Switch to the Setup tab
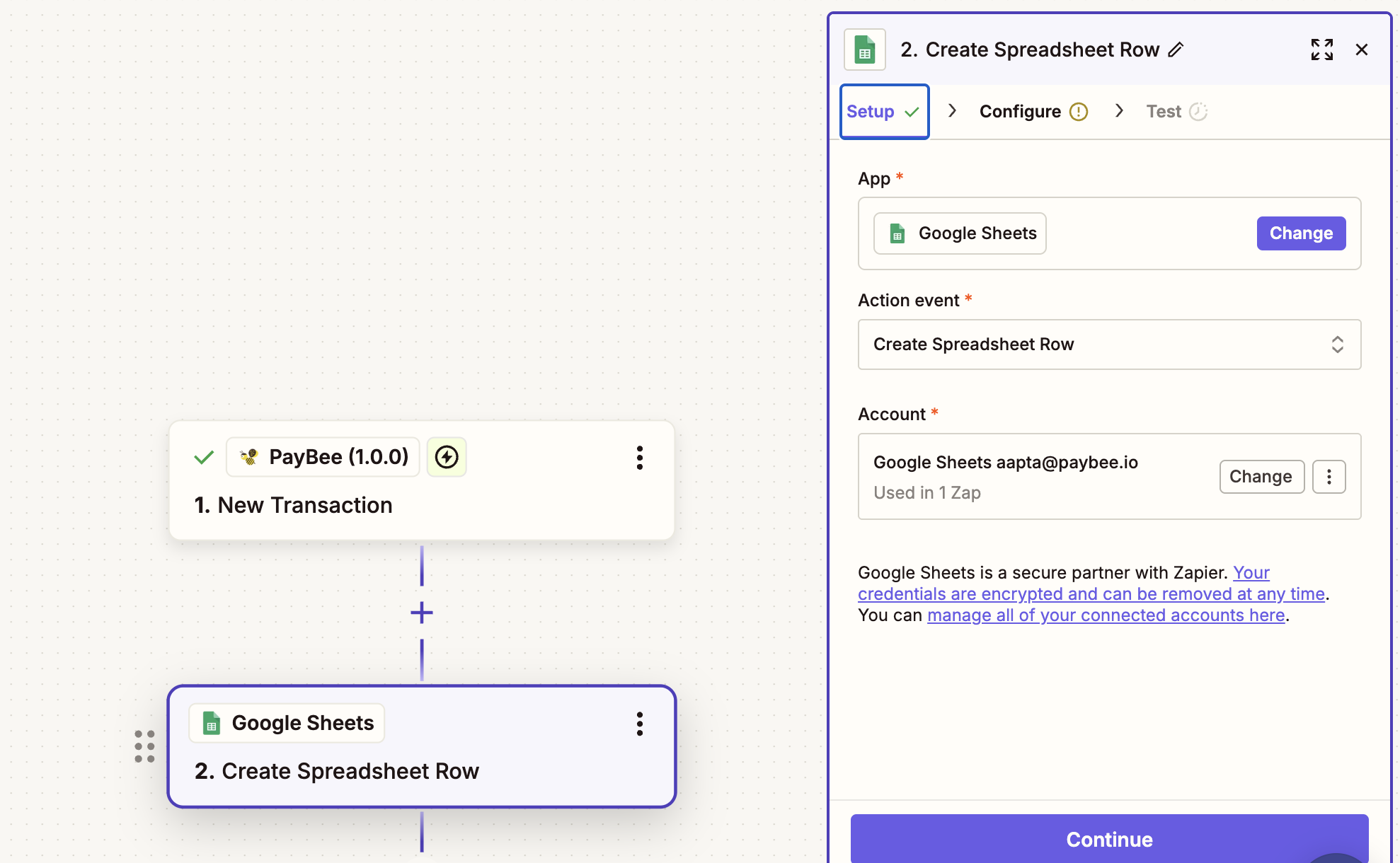The image size is (1400, 863). pos(883,112)
